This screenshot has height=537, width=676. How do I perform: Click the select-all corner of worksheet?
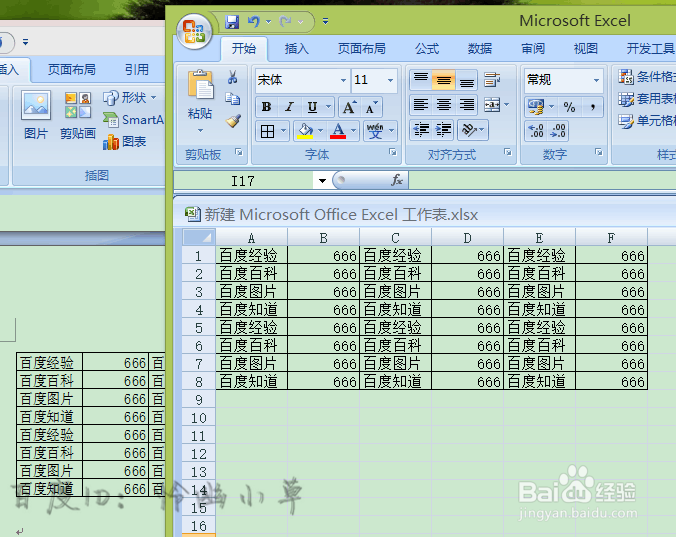click(199, 237)
